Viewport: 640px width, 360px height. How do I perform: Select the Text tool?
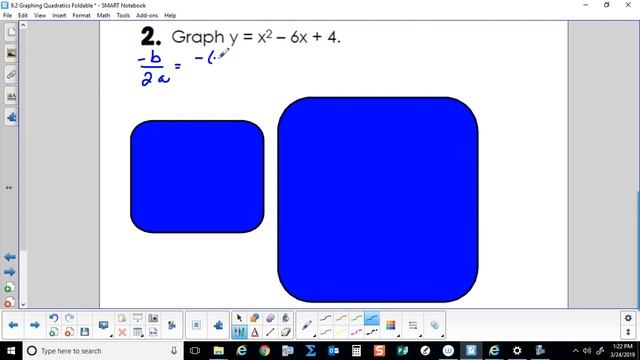(x=255, y=332)
